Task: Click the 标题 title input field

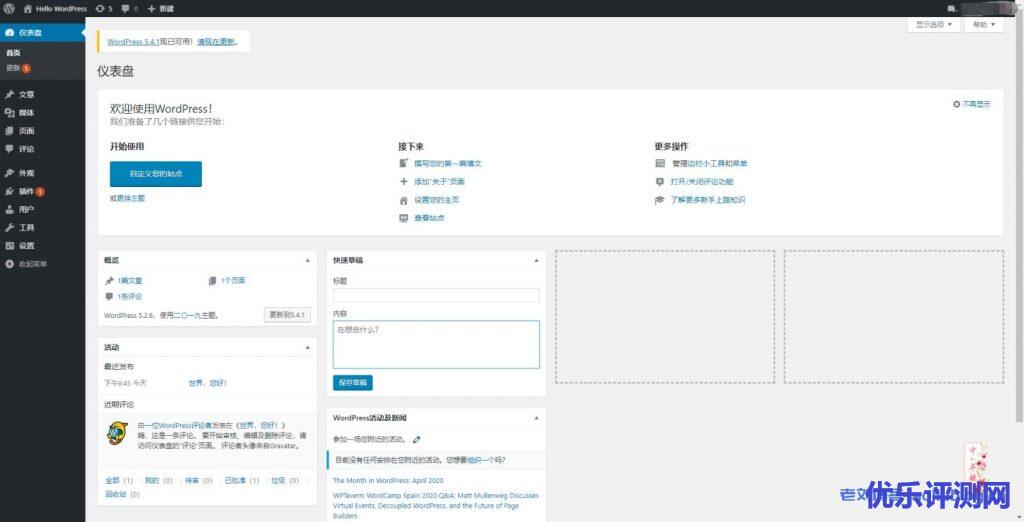Action: 436,295
